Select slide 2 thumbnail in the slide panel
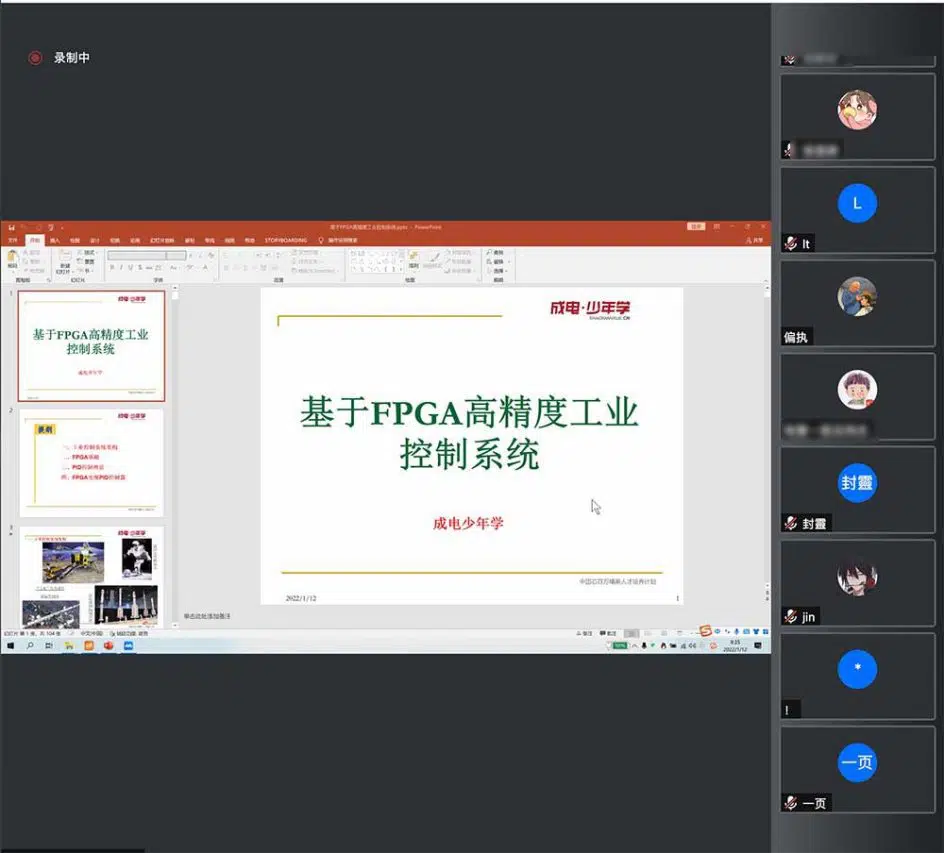The width and height of the screenshot is (944, 853). [x=90, y=462]
